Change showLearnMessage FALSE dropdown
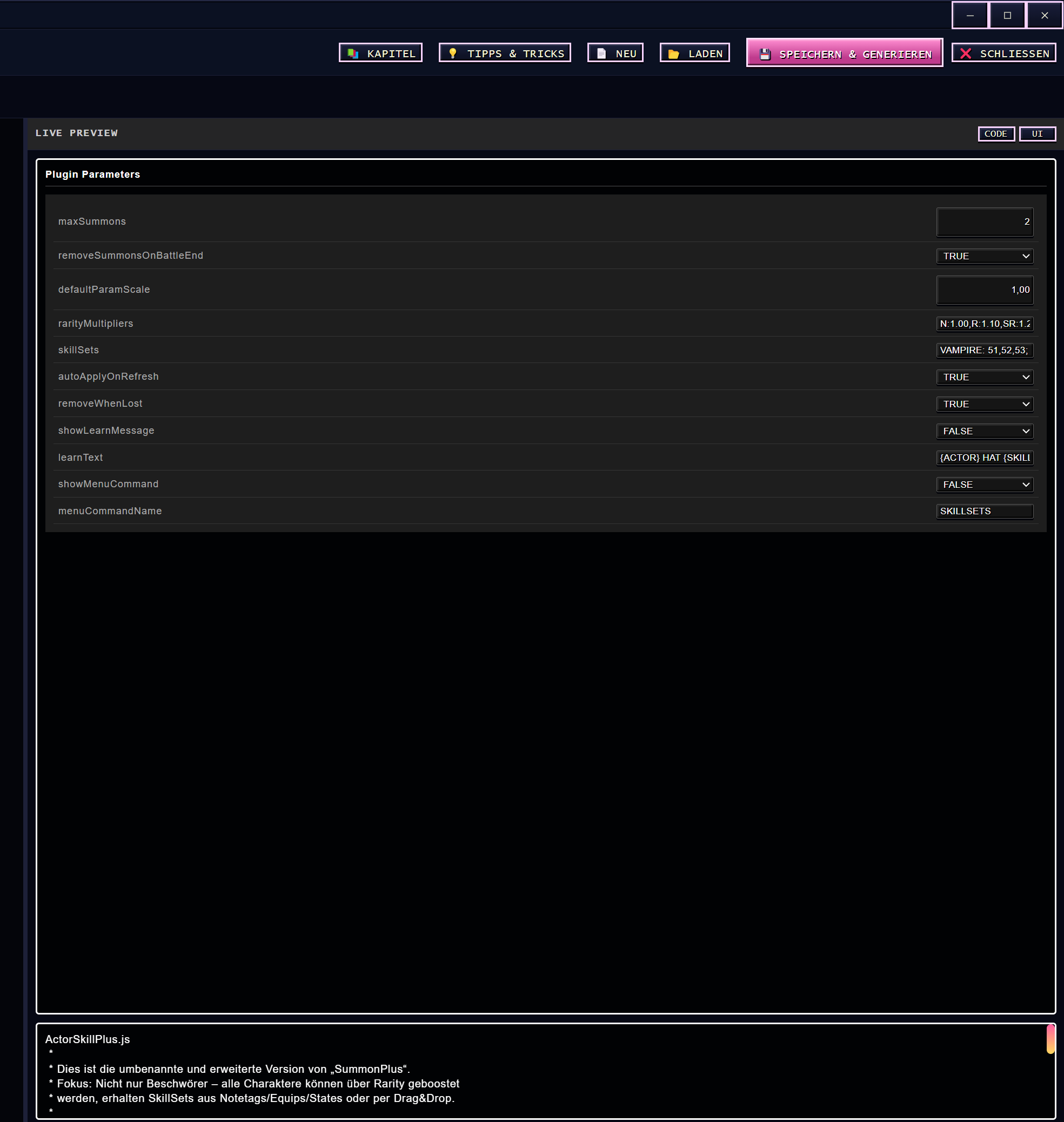This screenshot has height=1122, width=1064. 985,431
